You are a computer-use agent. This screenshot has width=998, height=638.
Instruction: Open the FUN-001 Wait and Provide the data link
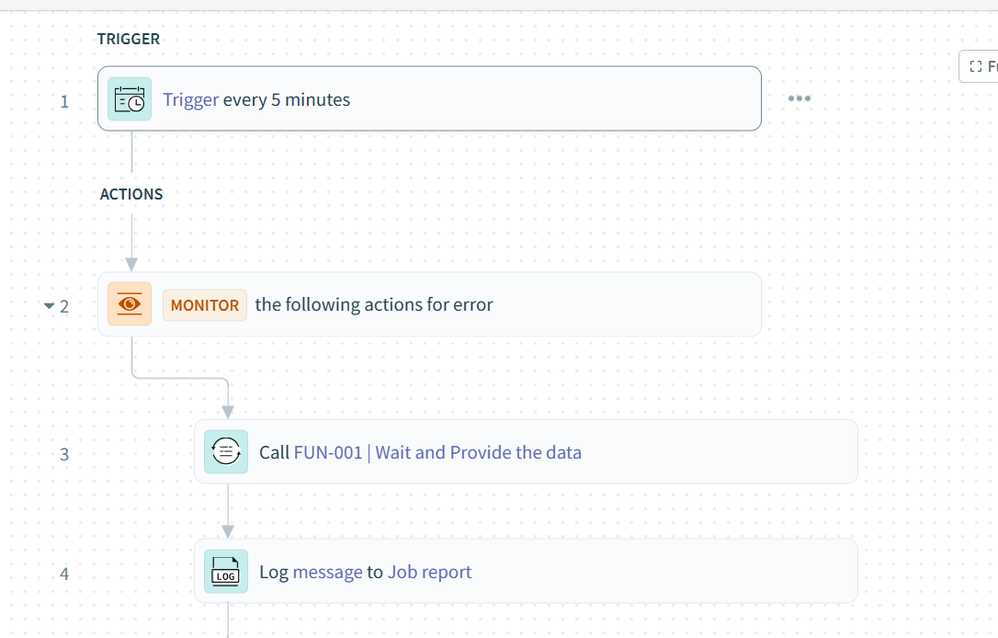point(437,452)
